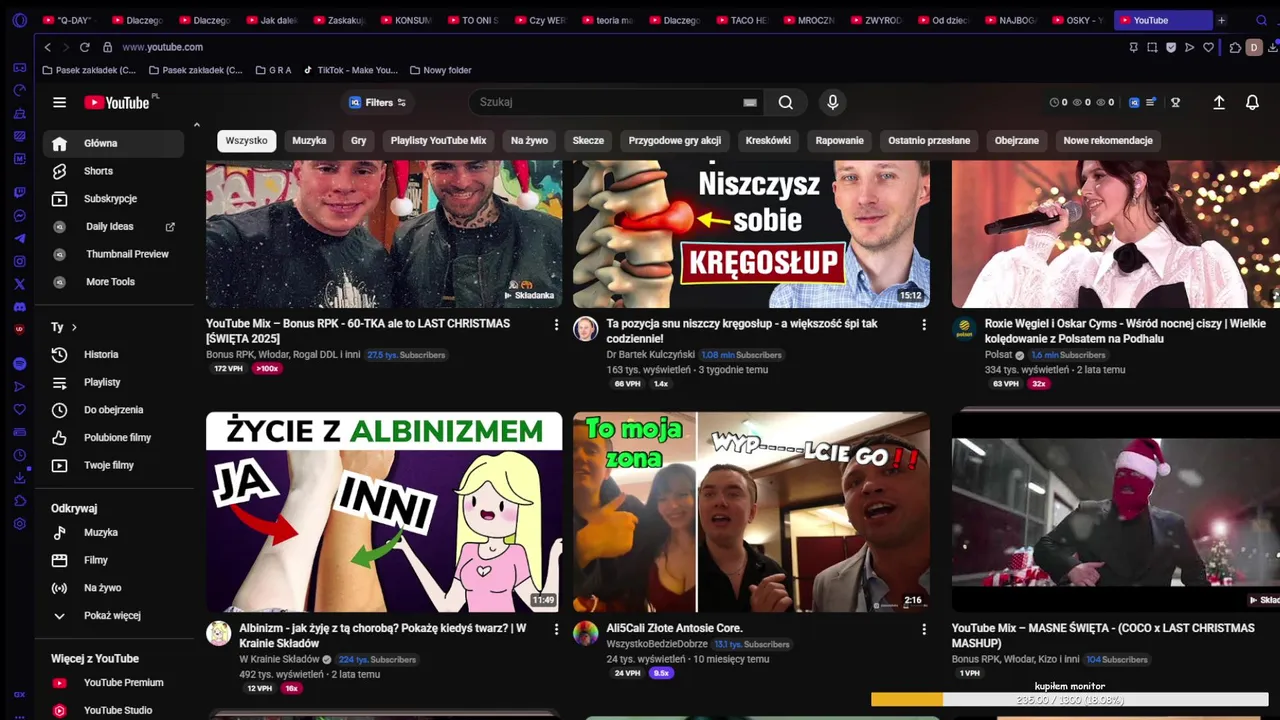Open Opera Spotify sidebar icon
This screenshot has height=720, width=1280.
tap(19, 364)
